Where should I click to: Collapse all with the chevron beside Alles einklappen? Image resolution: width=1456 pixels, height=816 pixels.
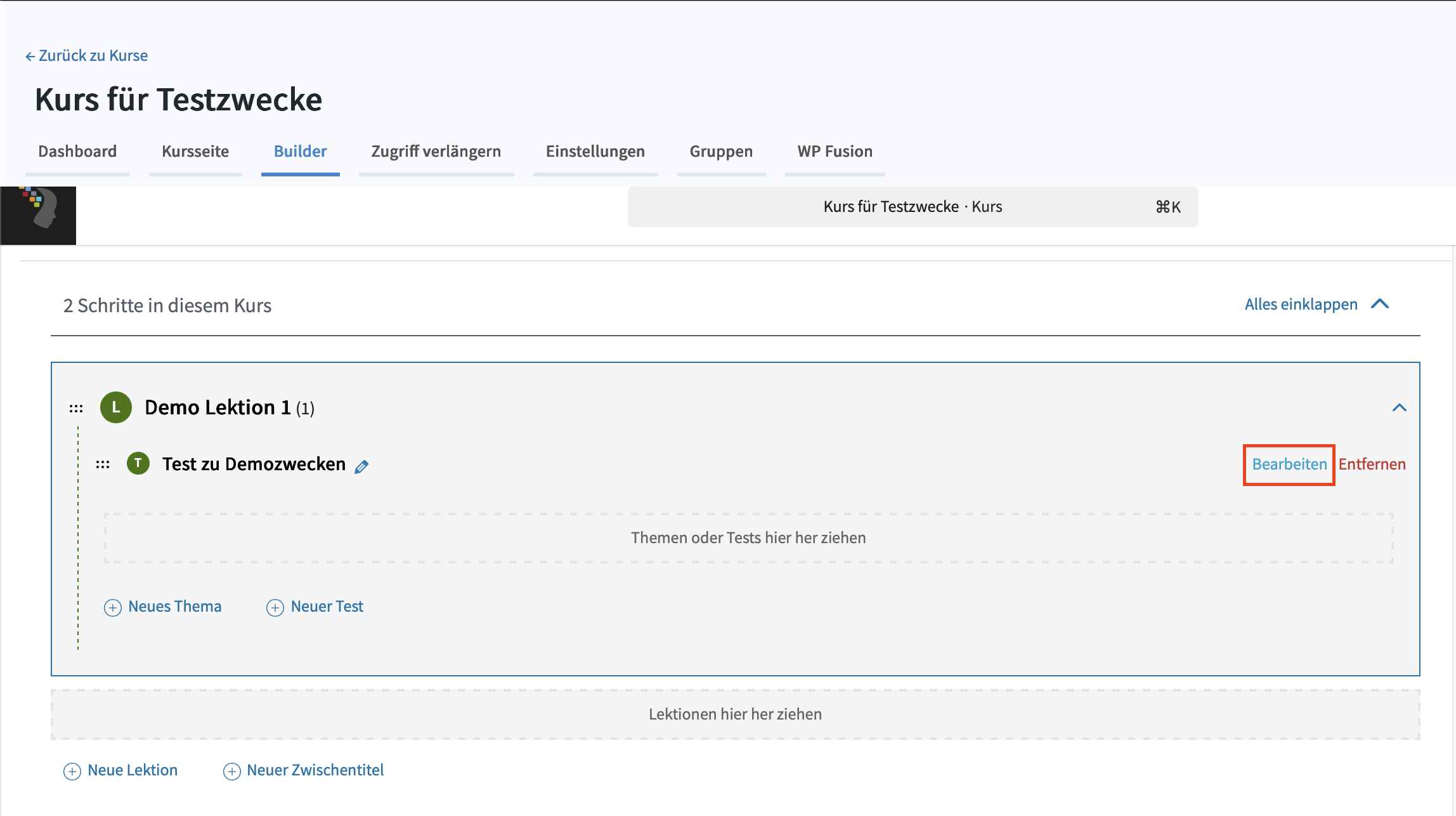click(x=1380, y=304)
